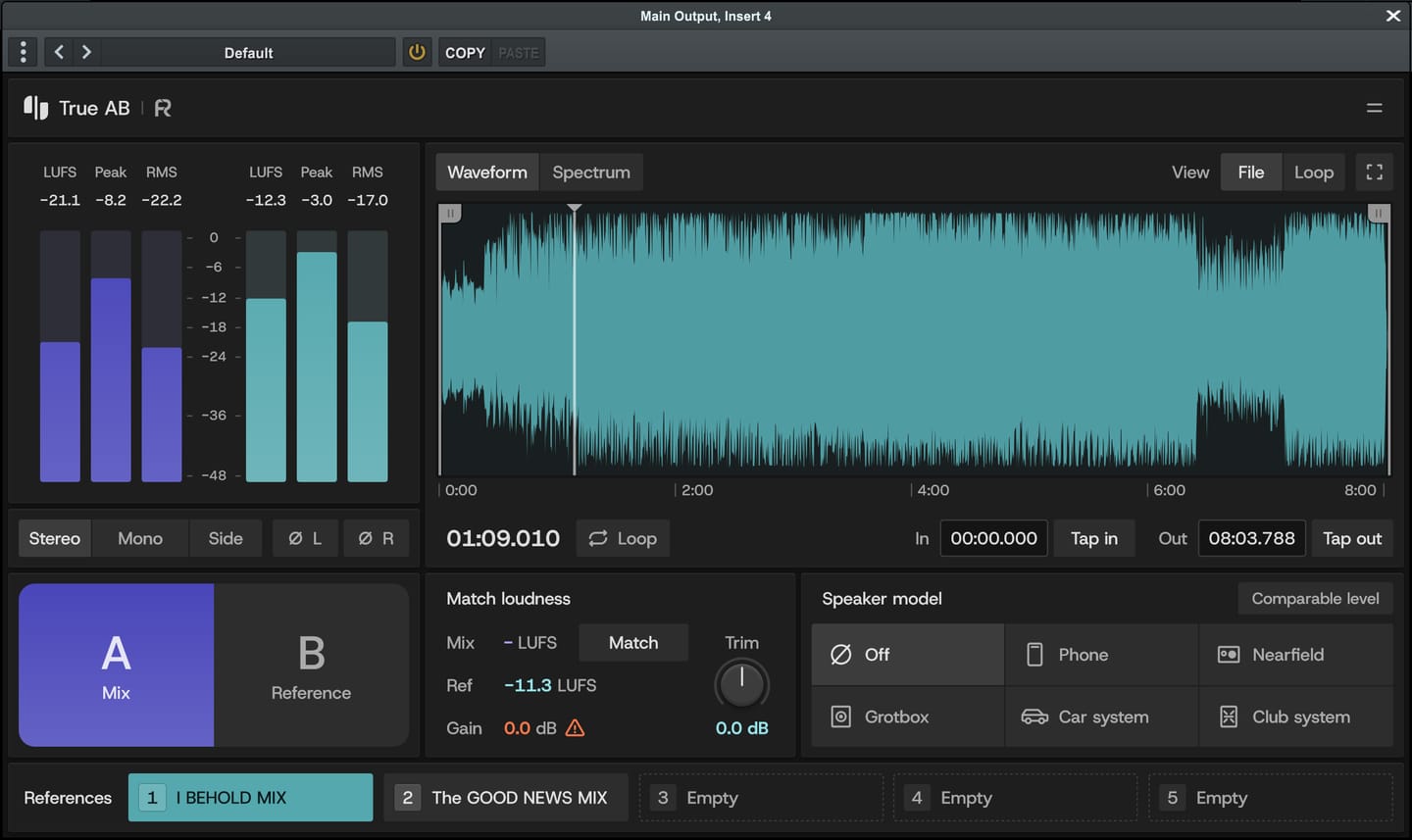The width and height of the screenshot is (1412, 840).
Task: Select Side monitoring mode
Action: click(x=226, y=538)
